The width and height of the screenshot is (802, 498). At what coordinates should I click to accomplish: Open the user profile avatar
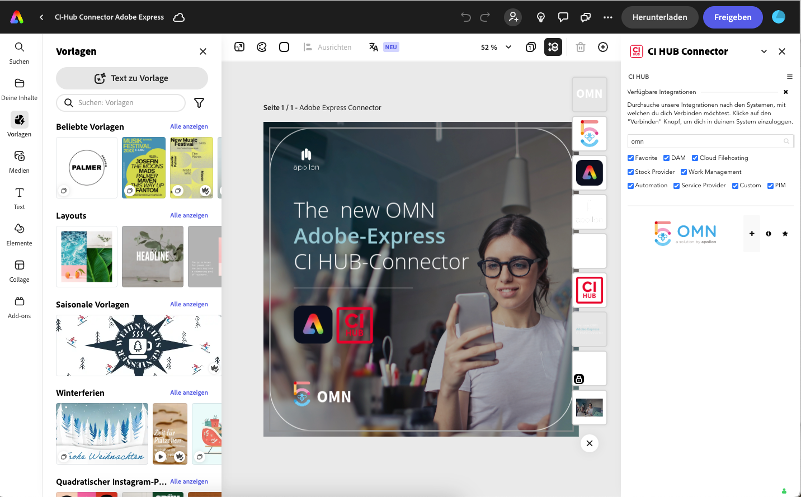[778, 17]
